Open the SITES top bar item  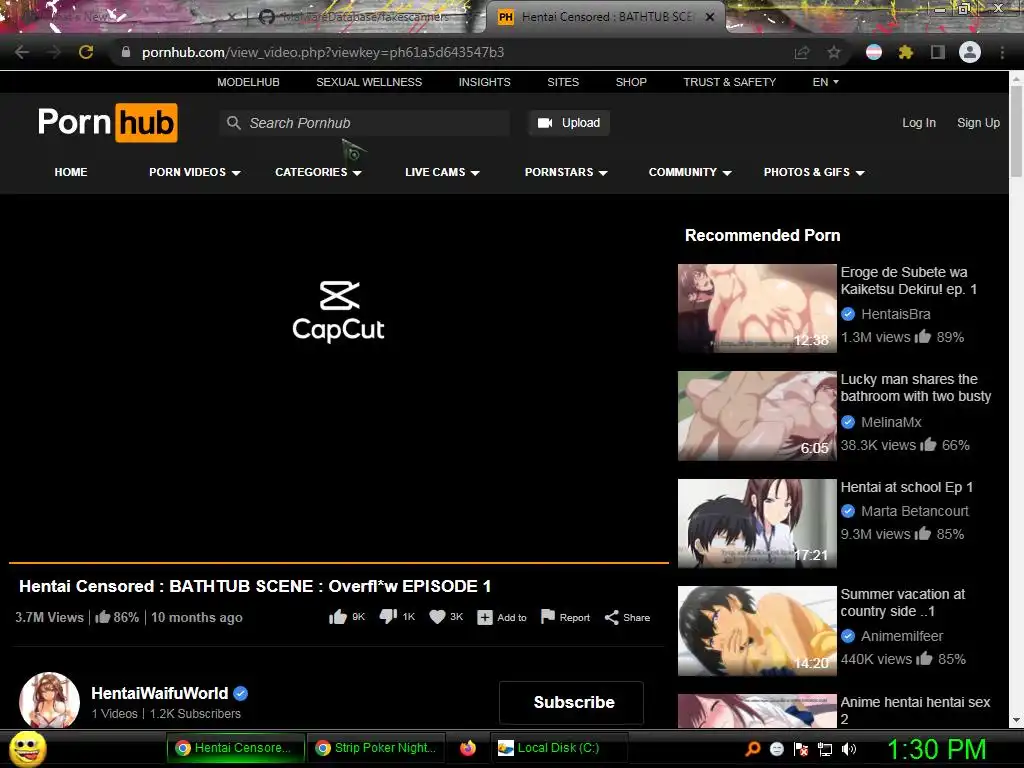(x=563, y=82)
